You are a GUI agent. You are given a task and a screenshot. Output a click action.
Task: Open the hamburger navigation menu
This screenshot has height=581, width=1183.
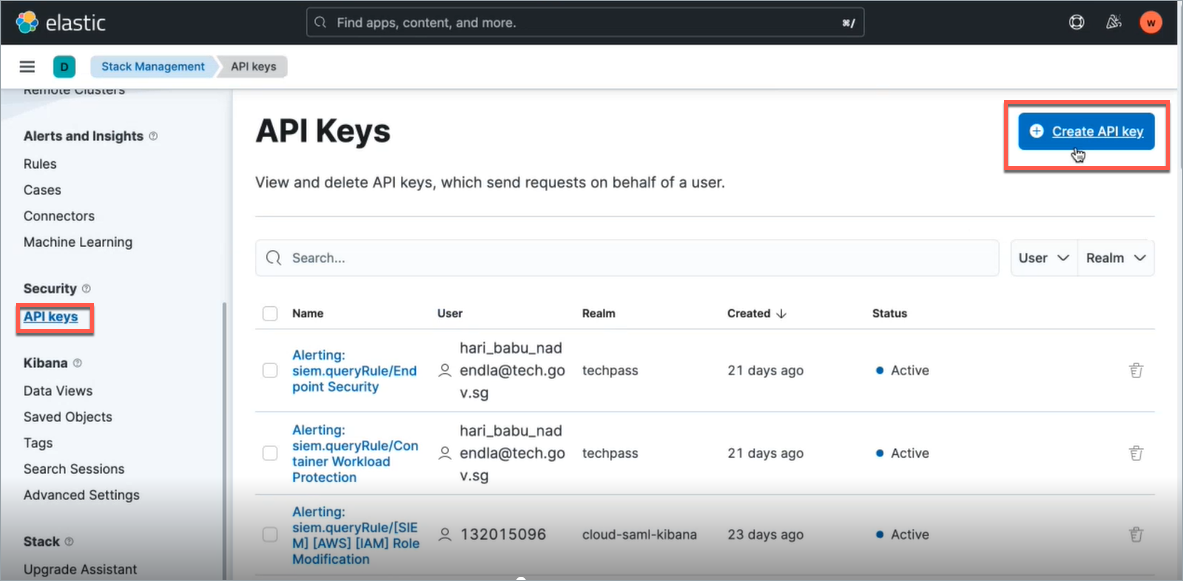pyautogui.click(x=27, y=66)
